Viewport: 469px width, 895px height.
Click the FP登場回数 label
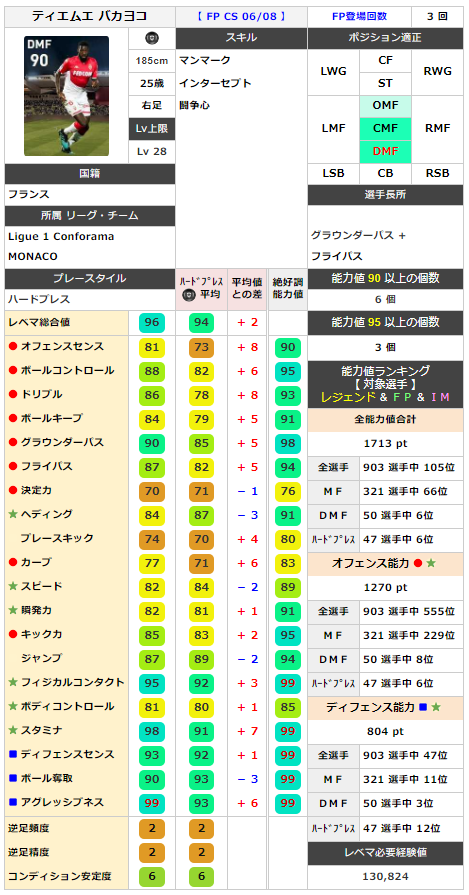[359, 16]
